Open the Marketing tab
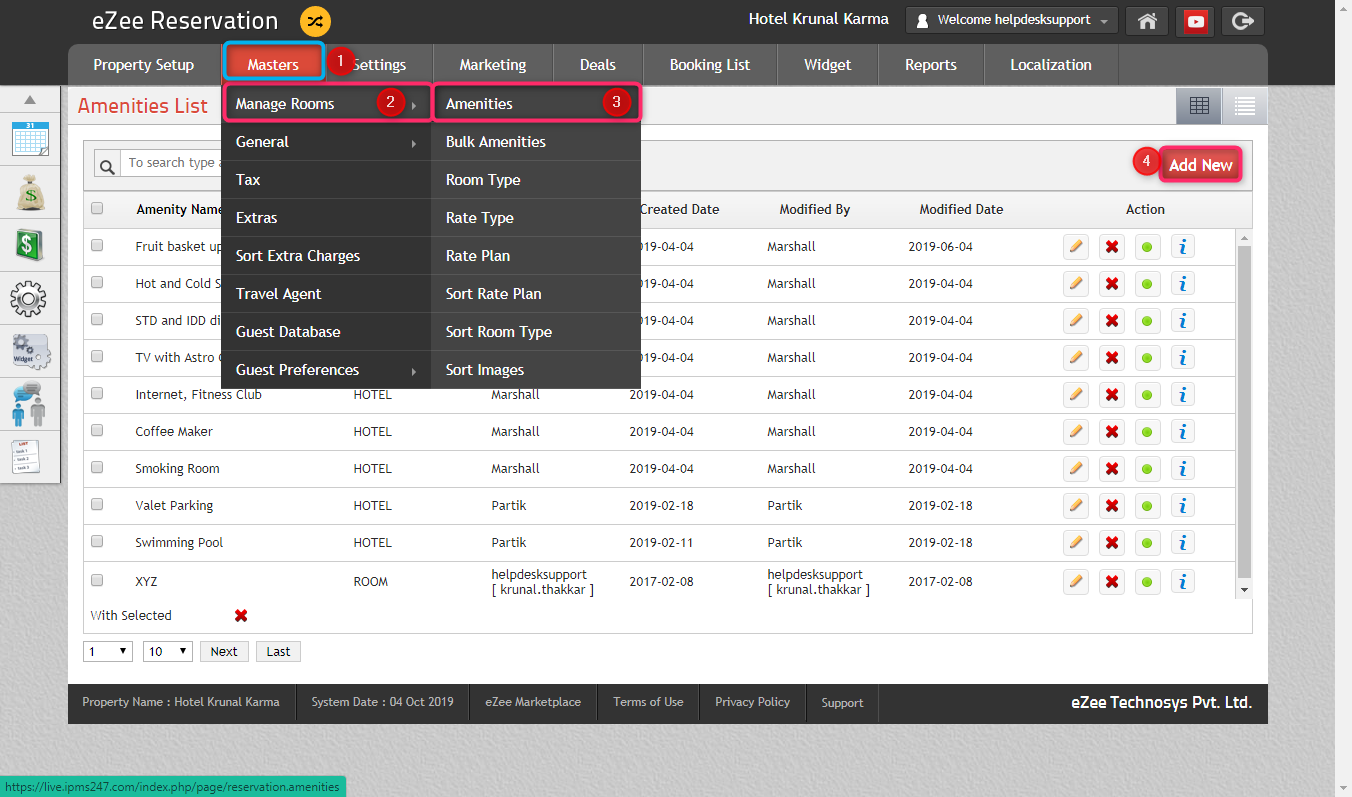This screenshot has height=797, width=1352. click(493, 64)
